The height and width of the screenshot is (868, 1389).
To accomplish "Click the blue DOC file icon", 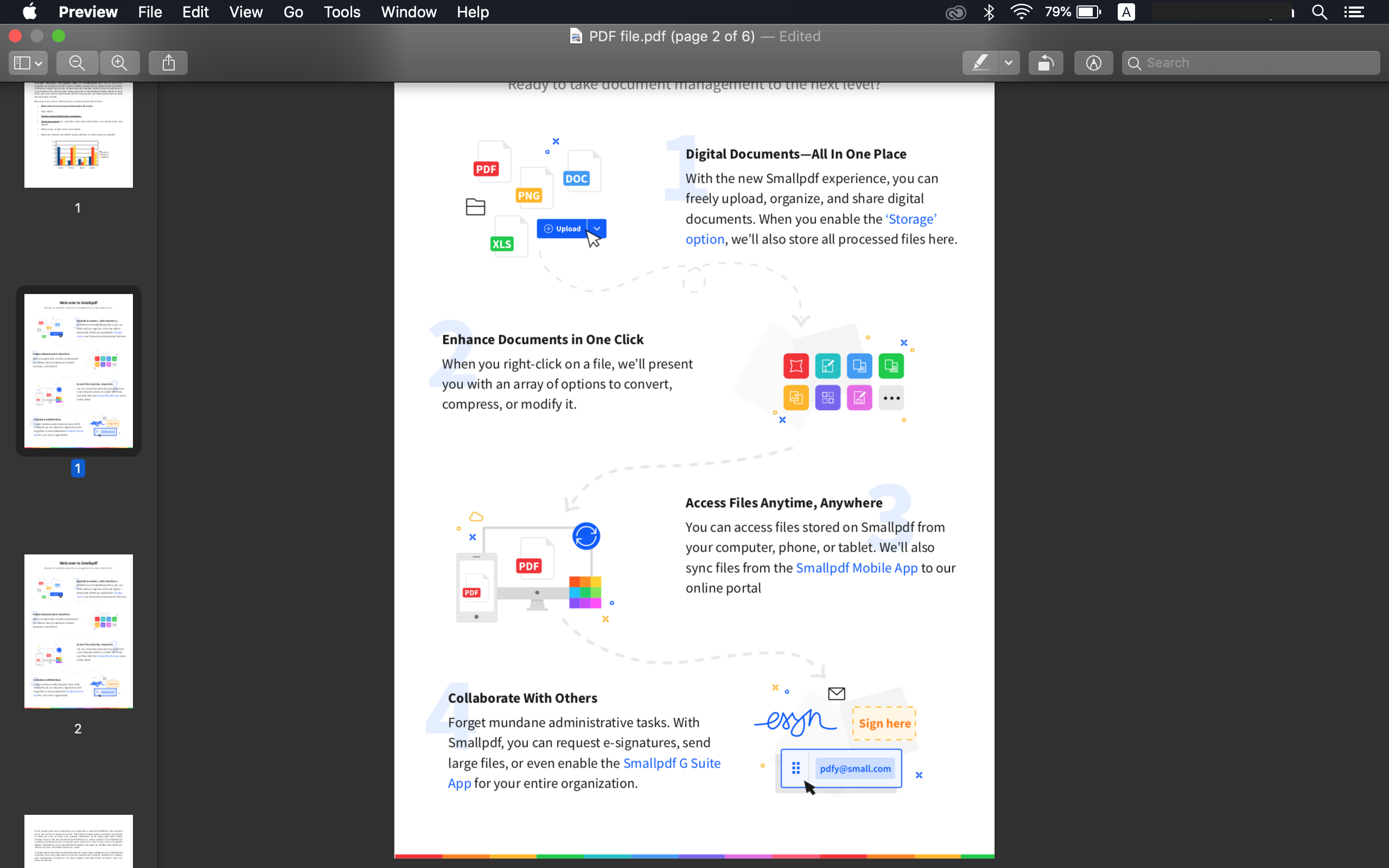I will click(583, 171).
